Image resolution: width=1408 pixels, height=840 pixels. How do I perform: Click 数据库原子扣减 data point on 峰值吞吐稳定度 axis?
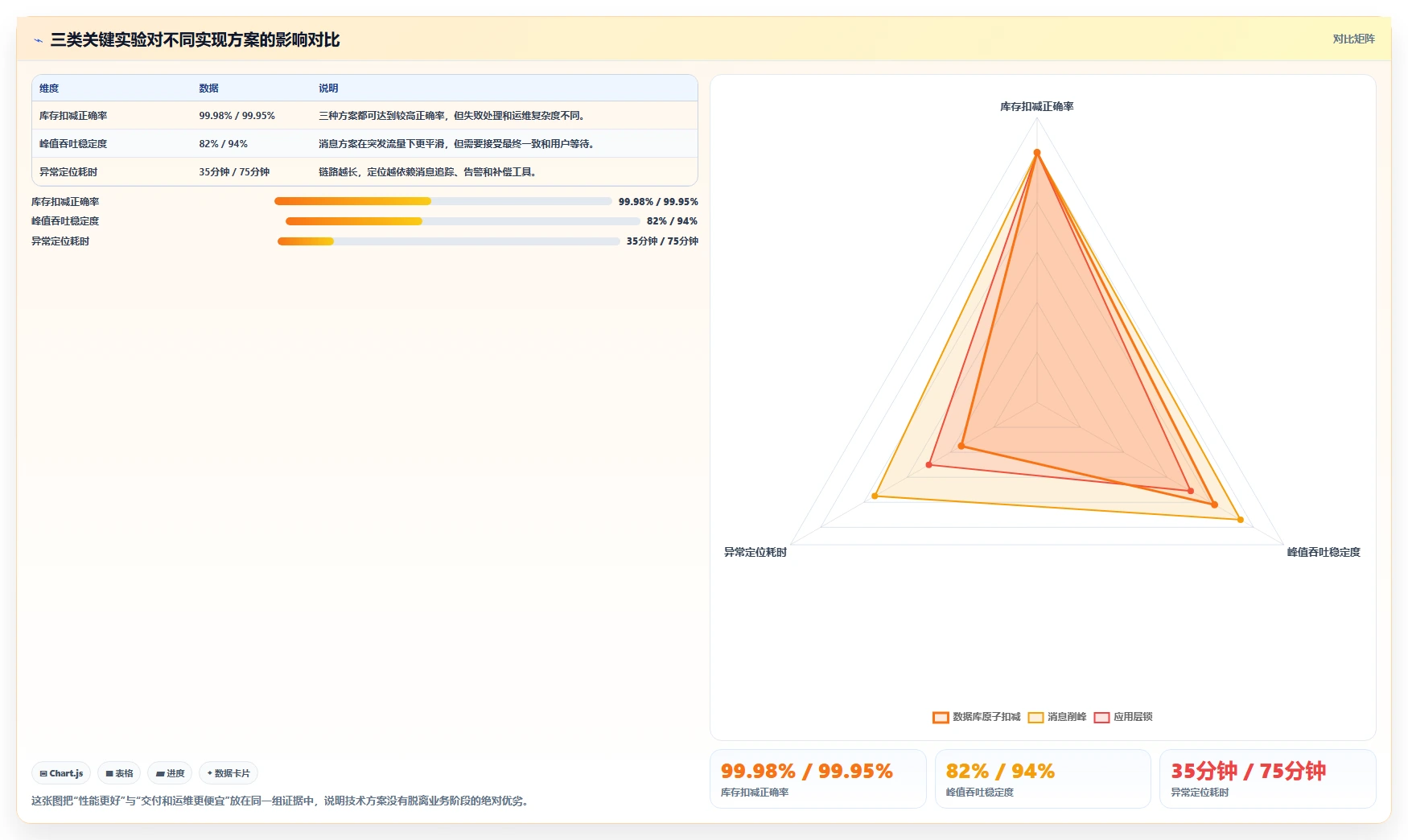pos(1214,504)
